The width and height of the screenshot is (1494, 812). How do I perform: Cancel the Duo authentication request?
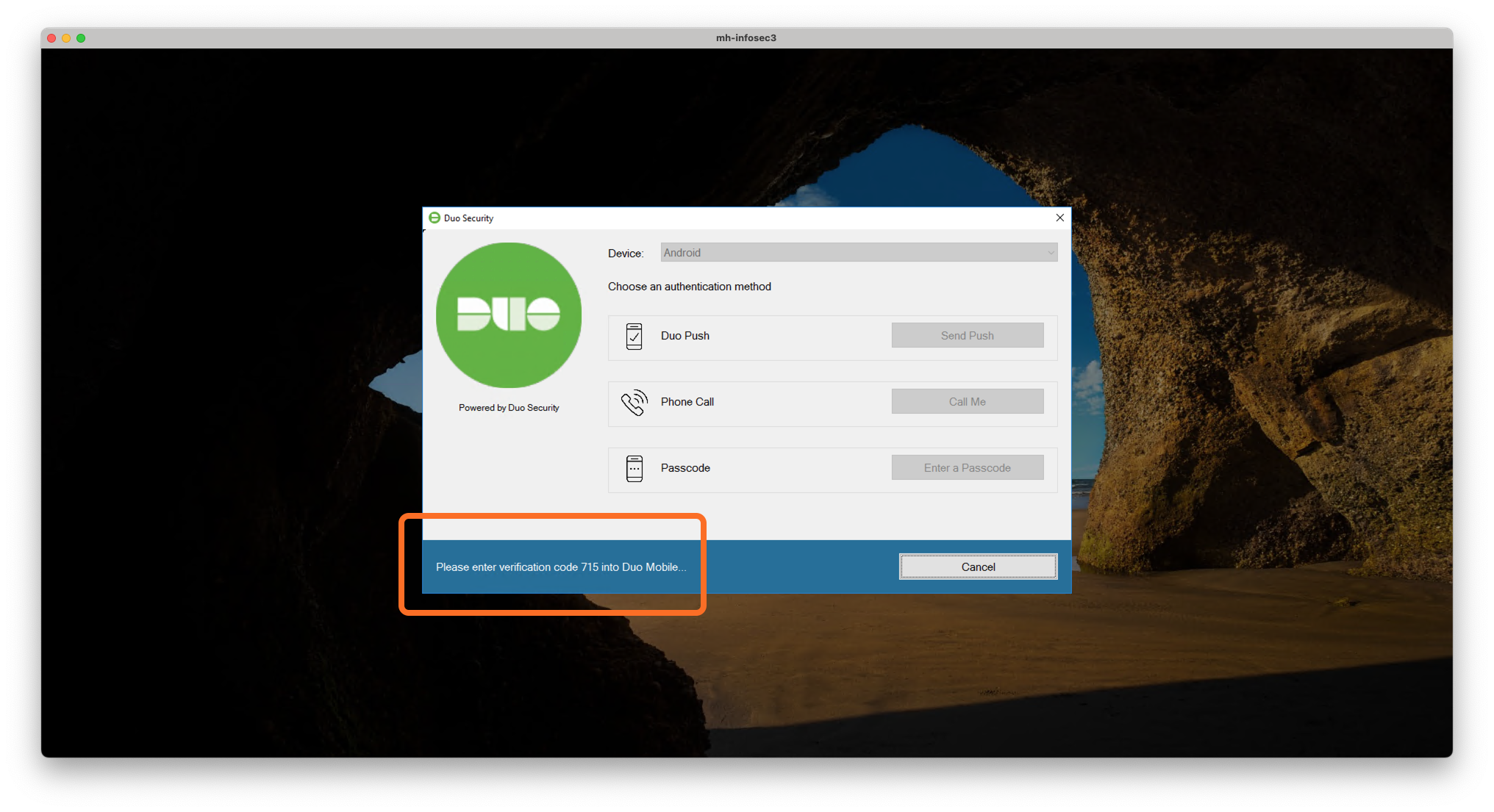click(978, 567)
